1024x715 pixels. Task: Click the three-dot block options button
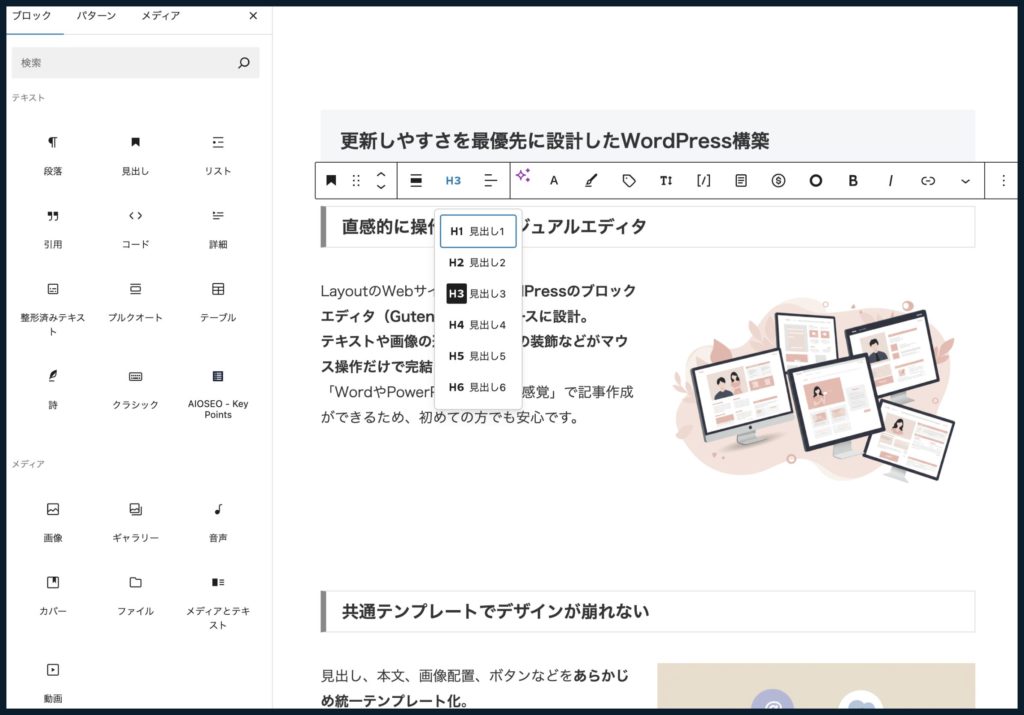[1003, 180]
